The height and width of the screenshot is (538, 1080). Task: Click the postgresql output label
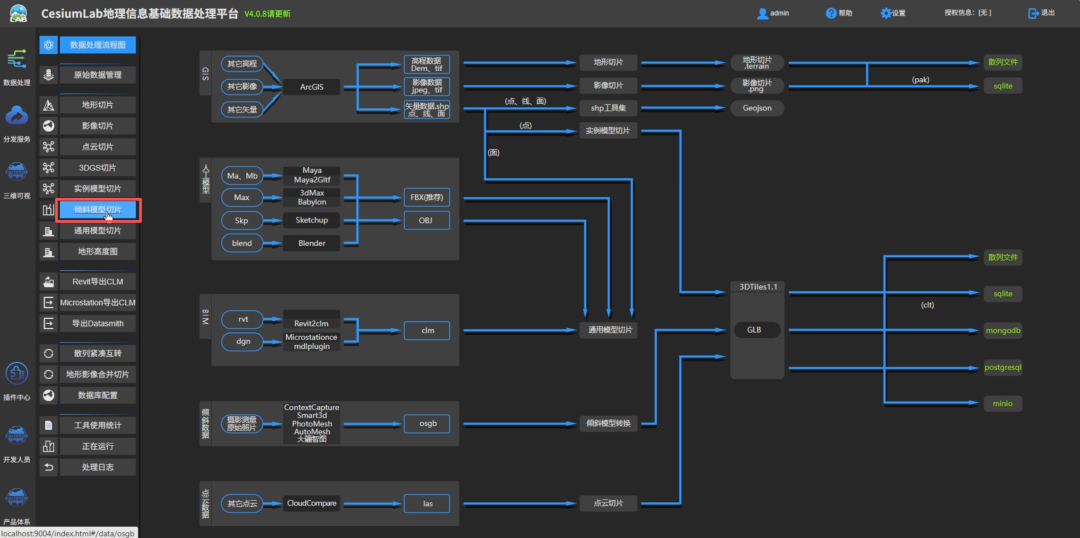pyautogui.click(x=1003, y=367)
